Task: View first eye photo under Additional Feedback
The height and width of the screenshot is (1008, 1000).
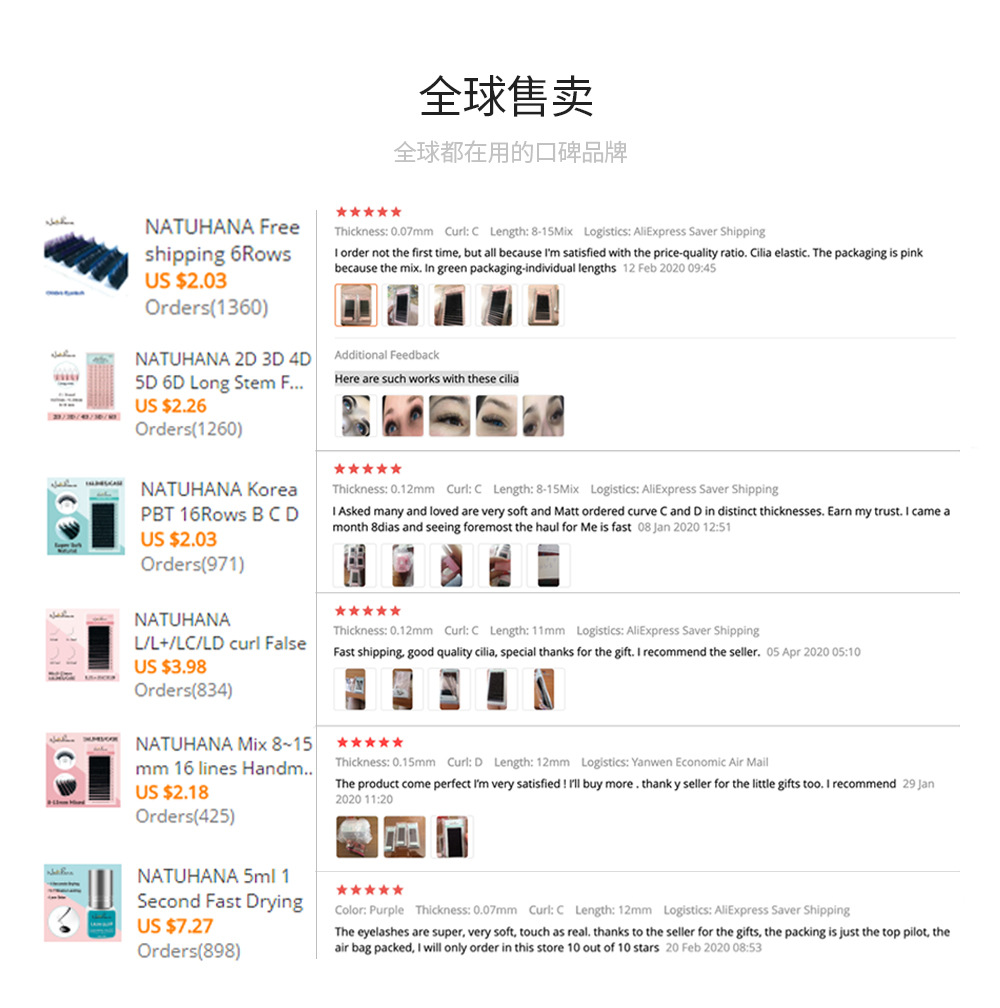Action: coord(356,416)
